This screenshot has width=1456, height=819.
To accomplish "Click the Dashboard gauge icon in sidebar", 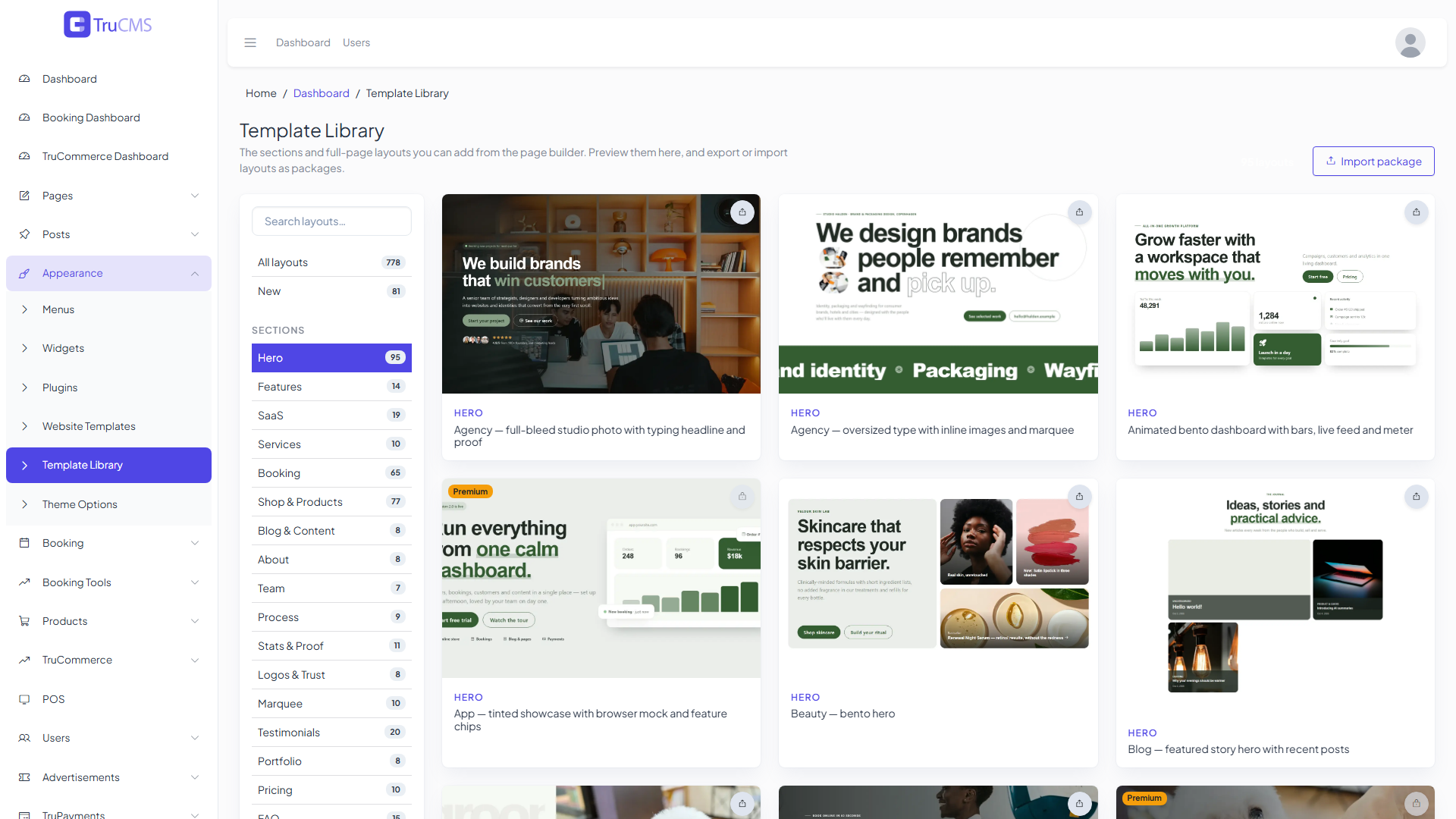I will [x=24, y=79].
